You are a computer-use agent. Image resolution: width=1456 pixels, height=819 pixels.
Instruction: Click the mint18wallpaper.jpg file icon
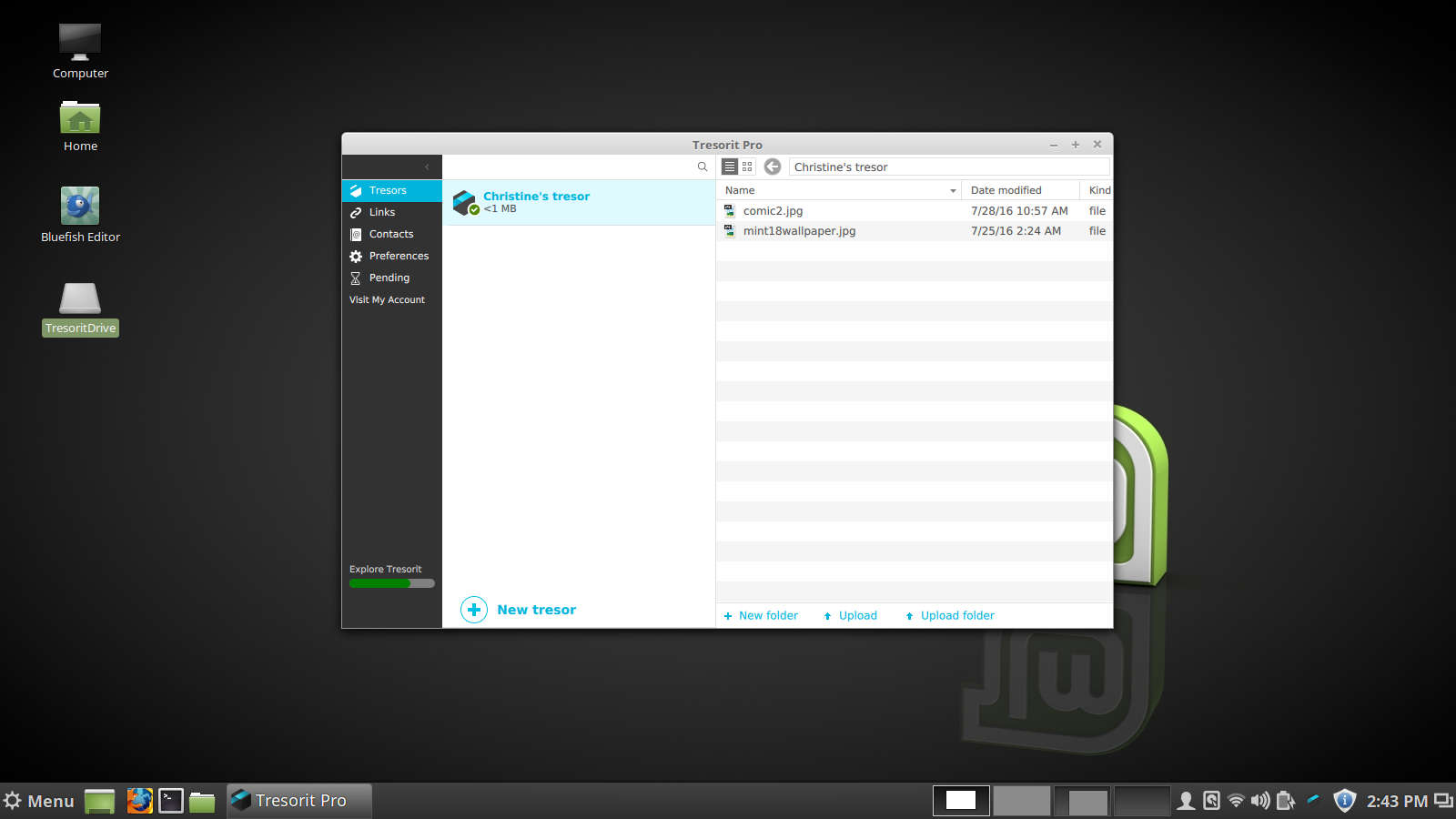(x=729, y=230)
